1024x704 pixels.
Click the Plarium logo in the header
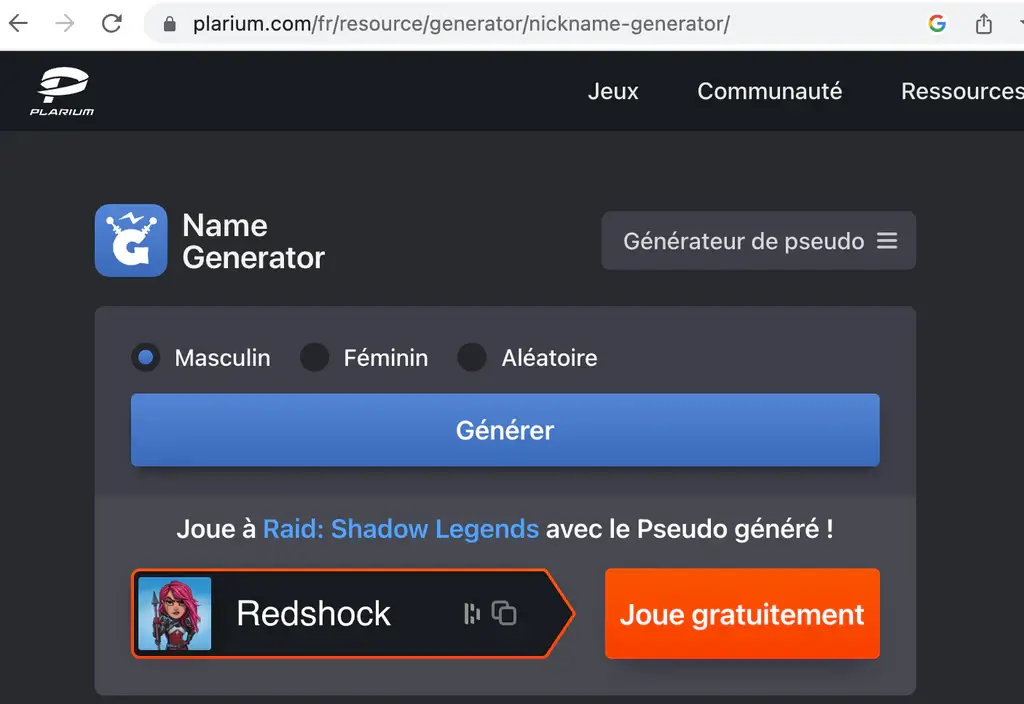61,92
